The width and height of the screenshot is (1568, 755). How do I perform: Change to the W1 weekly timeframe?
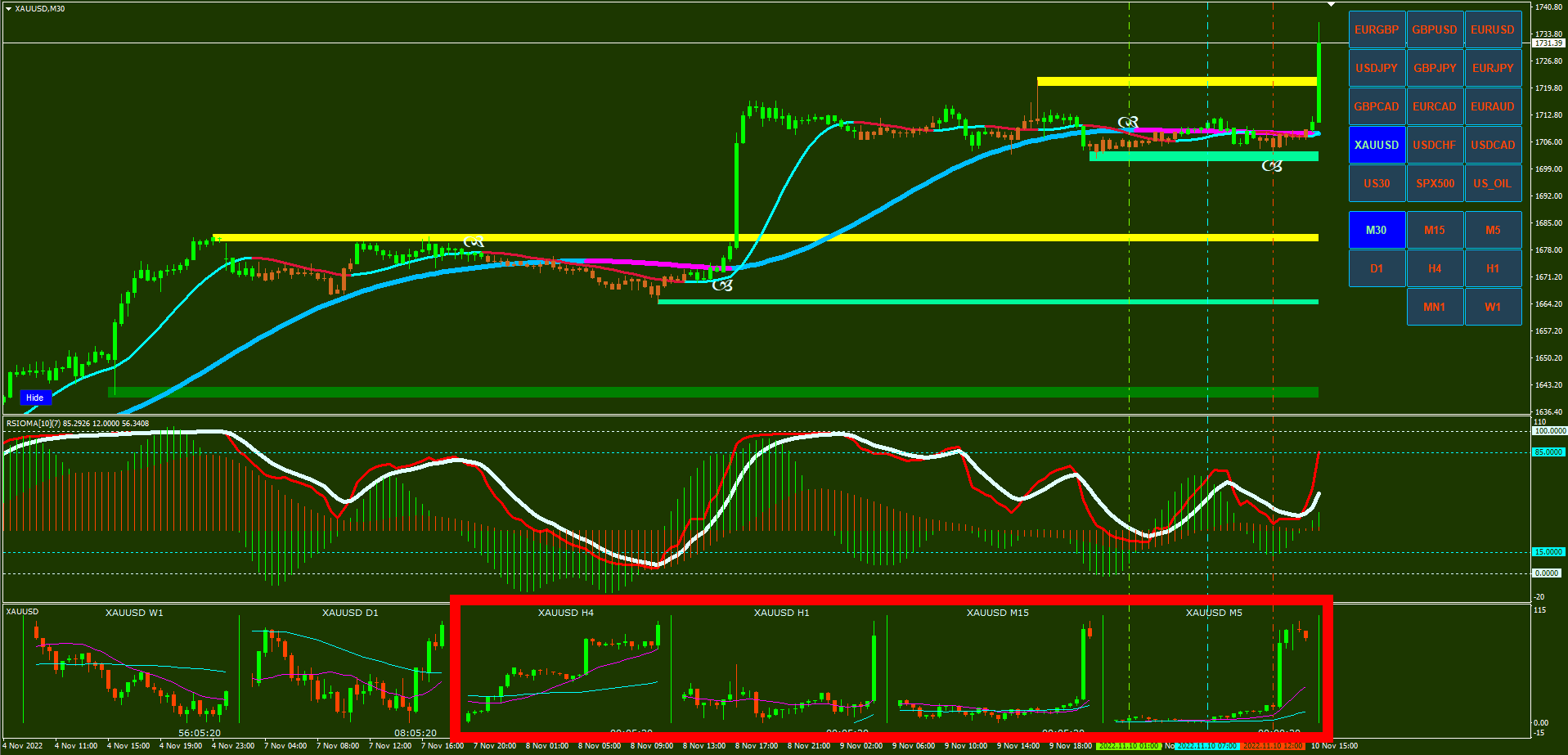point(1493,307)
